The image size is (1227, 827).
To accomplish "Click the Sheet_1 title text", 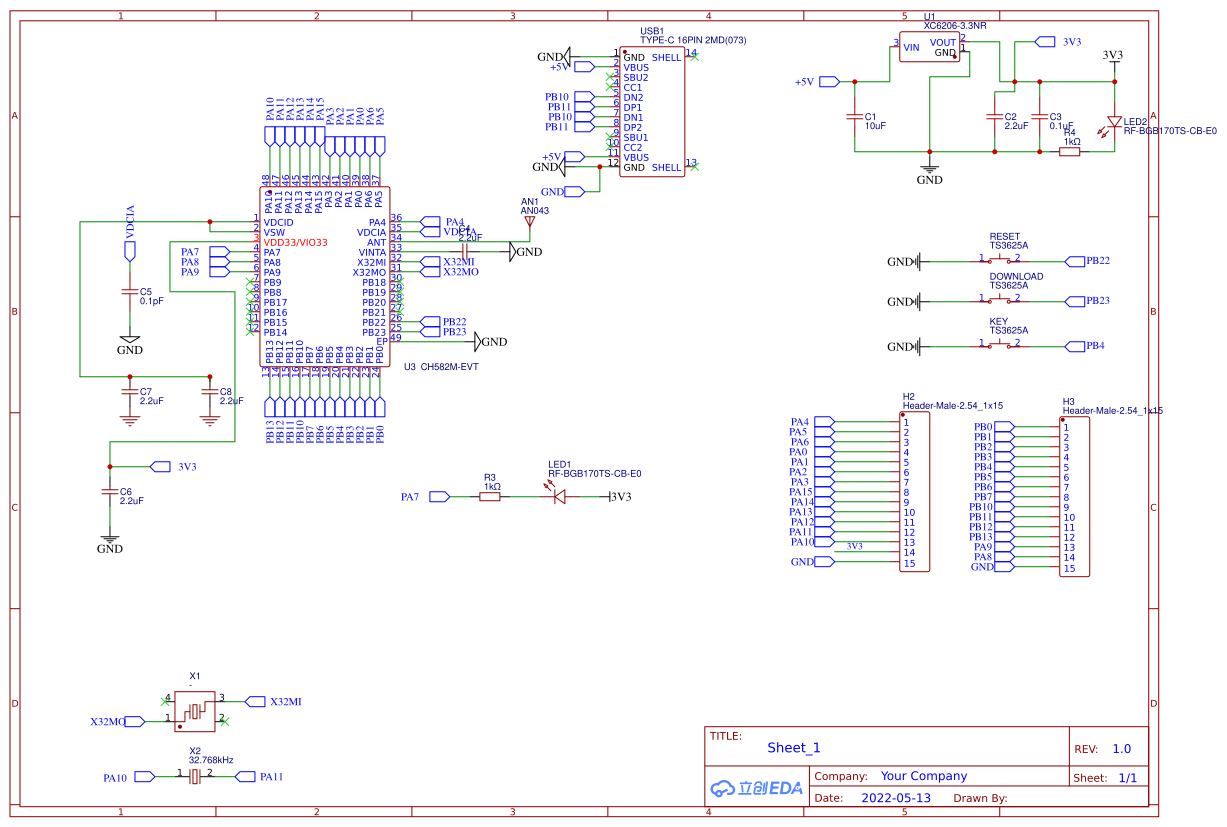I will pyautogui.click(x=794, y=748).
